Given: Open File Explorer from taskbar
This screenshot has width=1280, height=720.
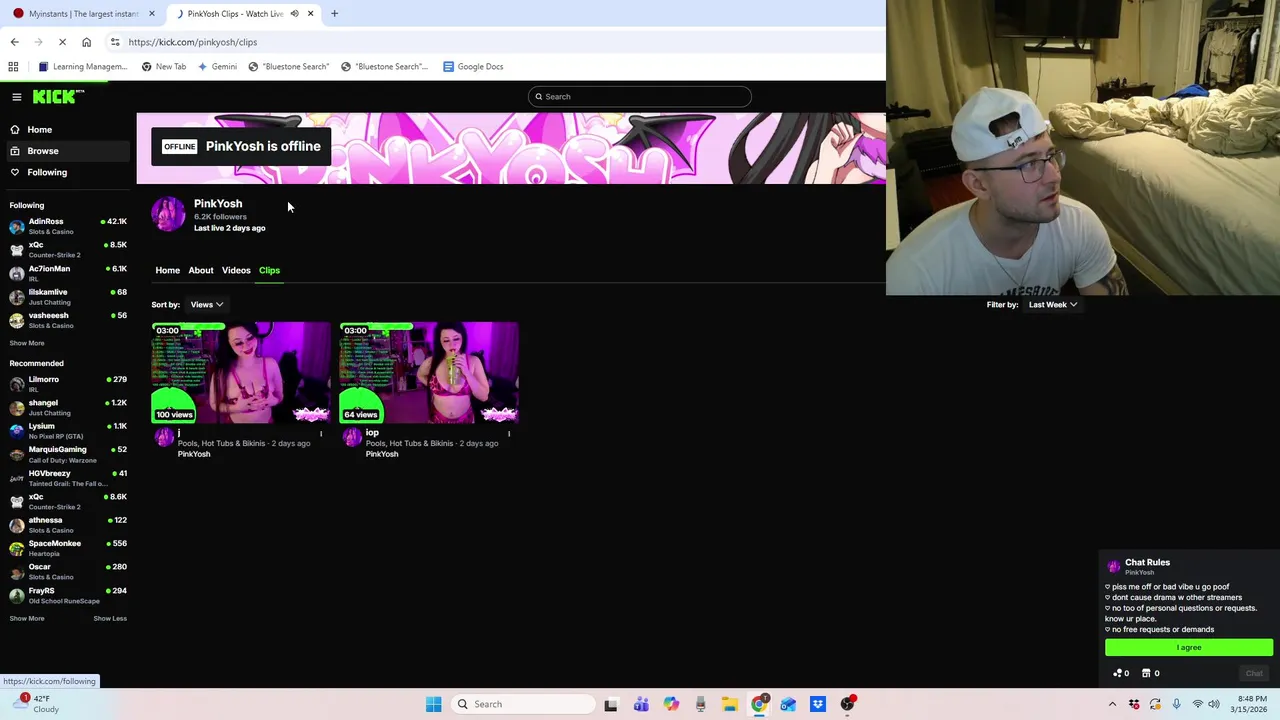Looking at the screenshot, I should pyautogui.click(x=729, y=704).
